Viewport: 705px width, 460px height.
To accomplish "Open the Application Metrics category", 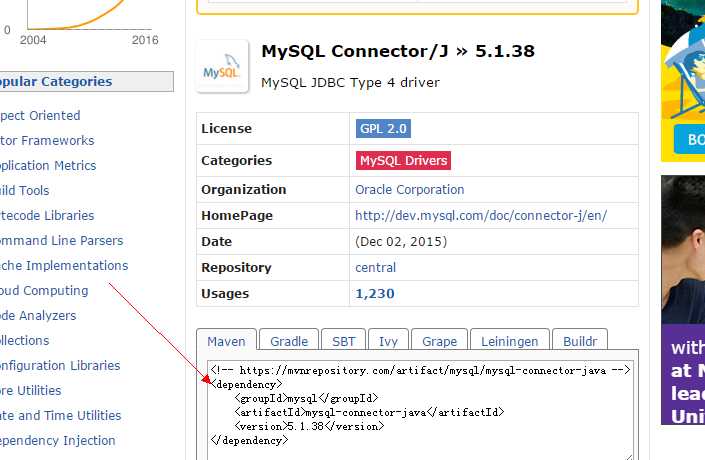I will pyautogui.click(x=48, y=165).
